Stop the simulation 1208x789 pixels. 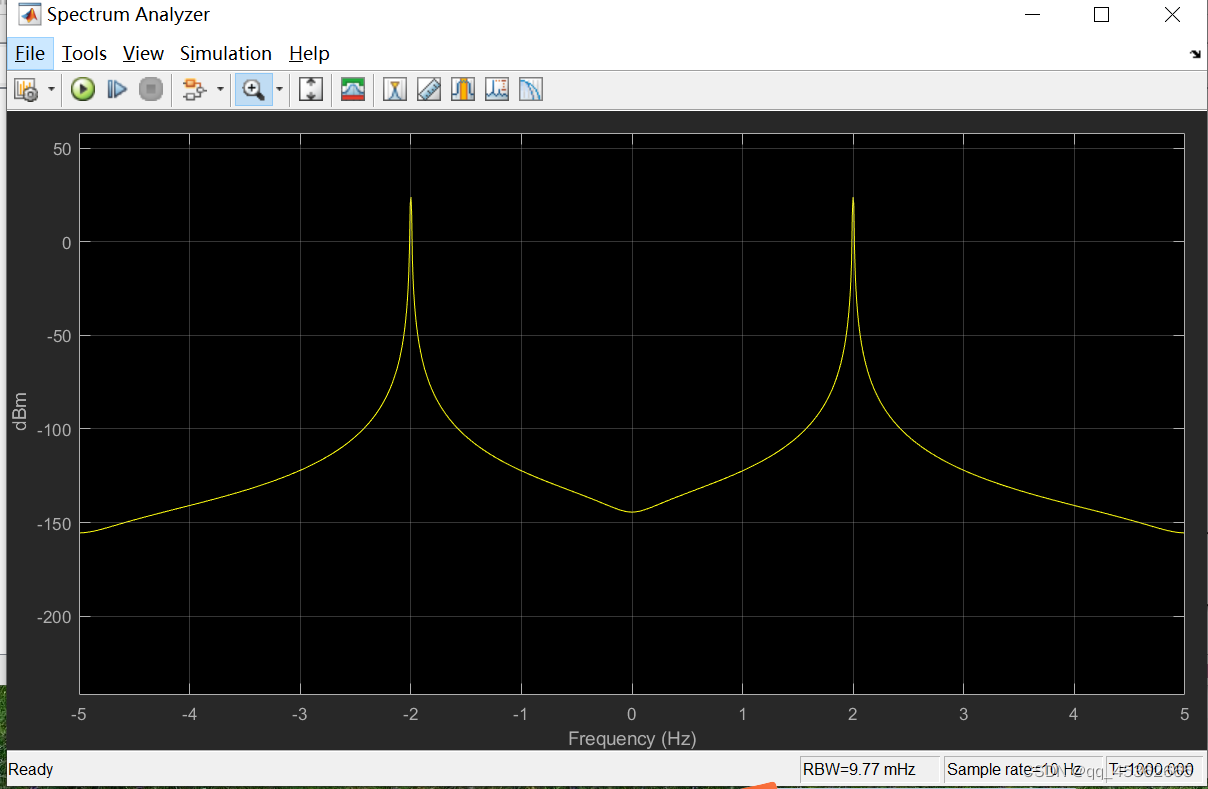[x=151, y=90]
